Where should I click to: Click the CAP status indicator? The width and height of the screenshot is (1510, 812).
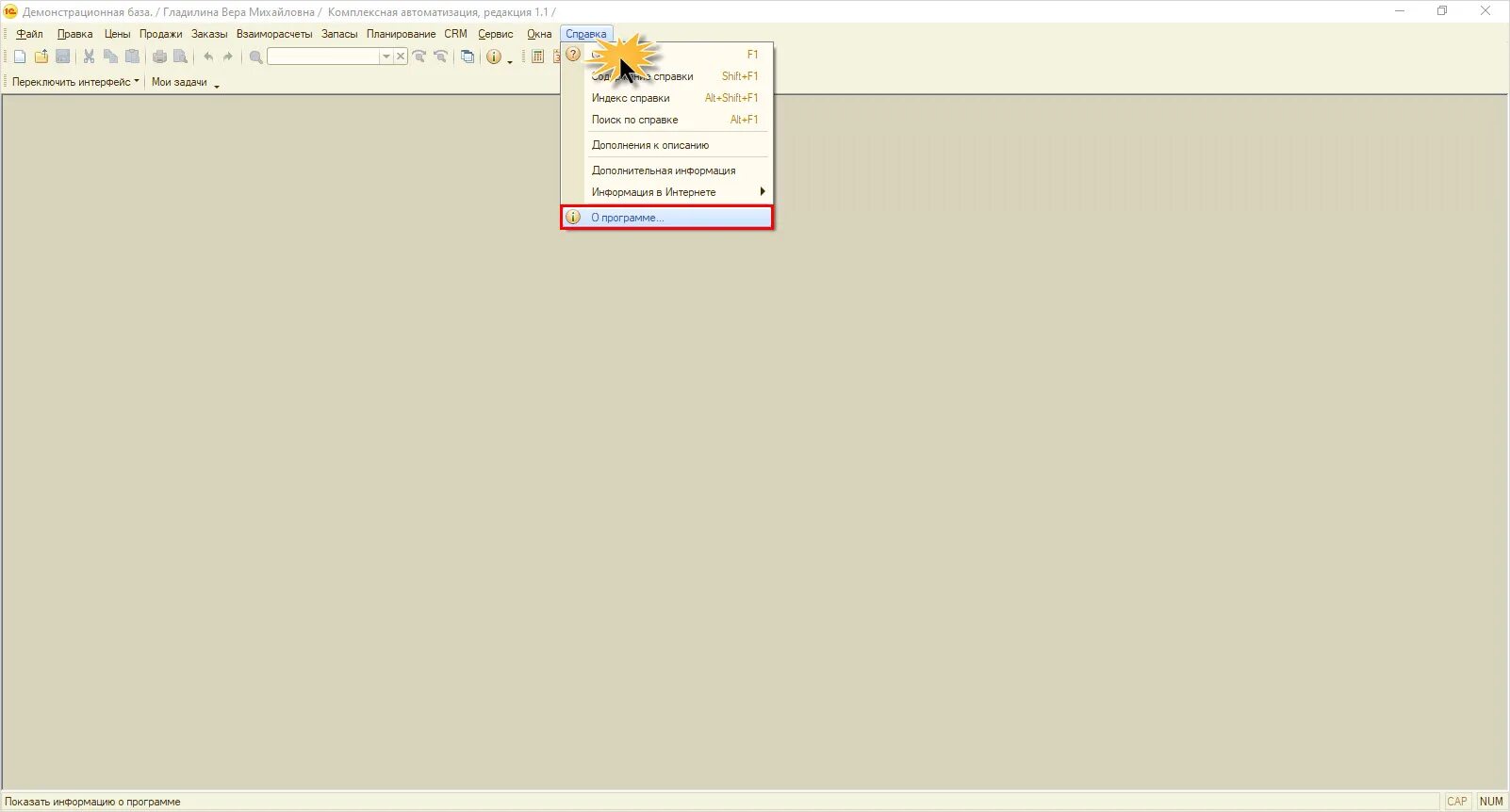point(1457,802)
